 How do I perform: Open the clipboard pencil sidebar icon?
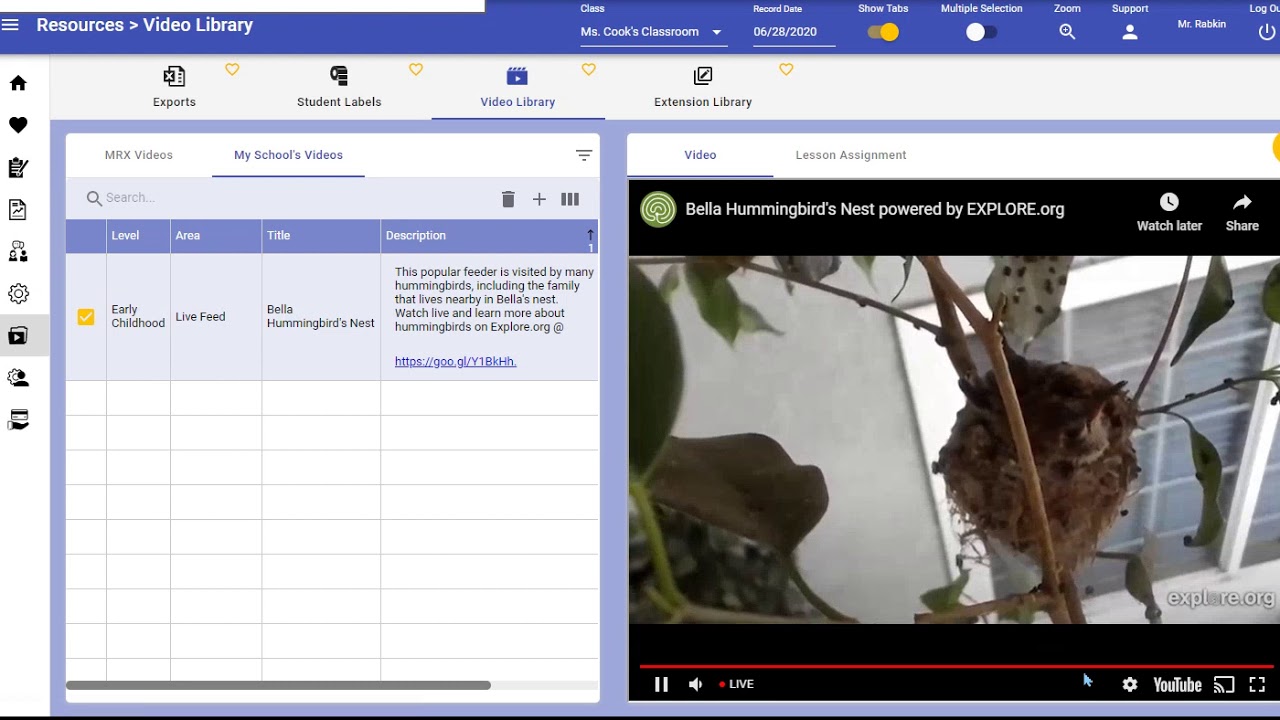[x=18, y=168]
